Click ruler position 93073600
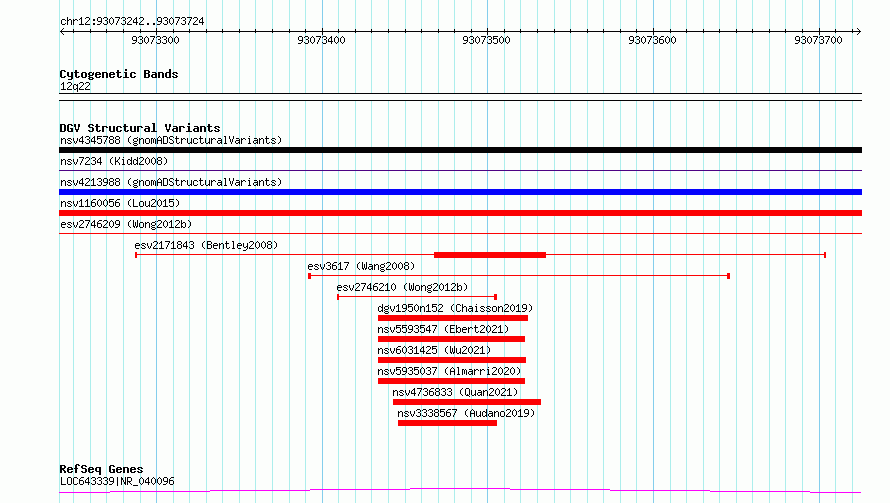 point(652,40)
